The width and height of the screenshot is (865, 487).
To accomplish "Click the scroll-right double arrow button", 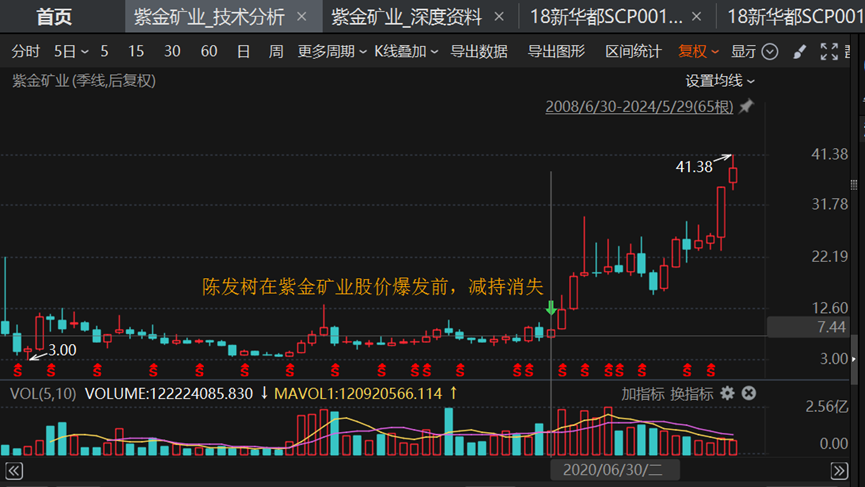I will click(x=839, y=470).
